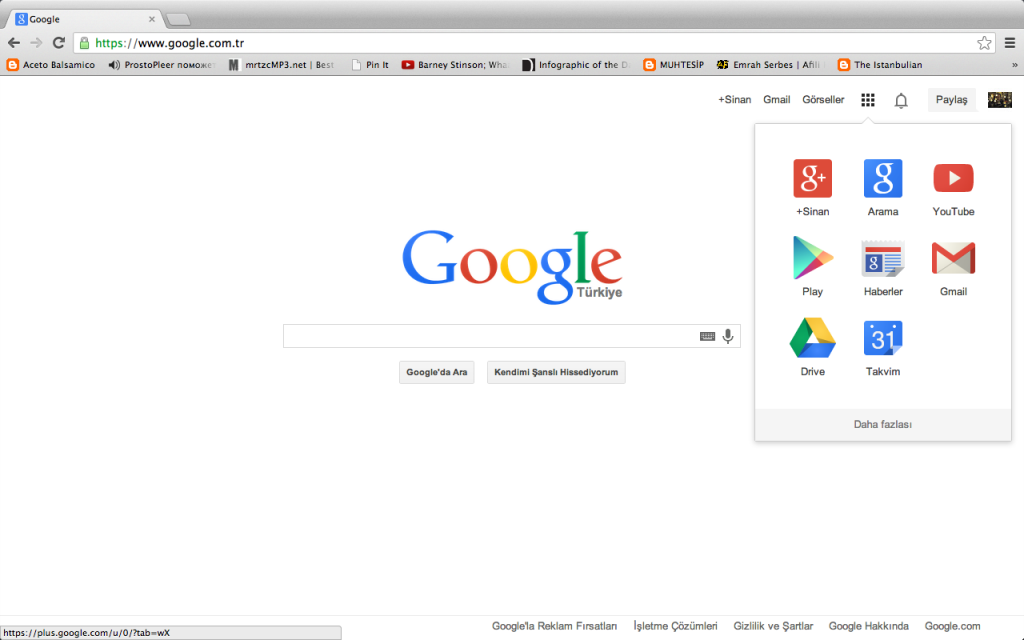Start voice search with the microphone icon
The width and height of the screenshot is (1024, 640).
click(727, 336)
